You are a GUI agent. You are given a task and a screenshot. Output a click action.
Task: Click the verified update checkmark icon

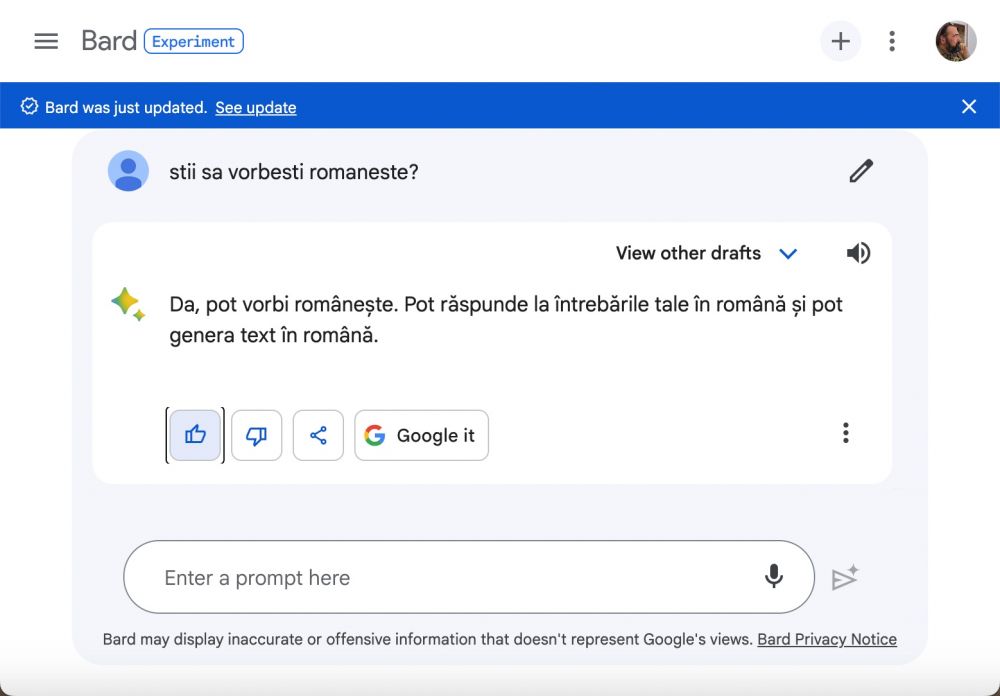[x=29, y=107]
